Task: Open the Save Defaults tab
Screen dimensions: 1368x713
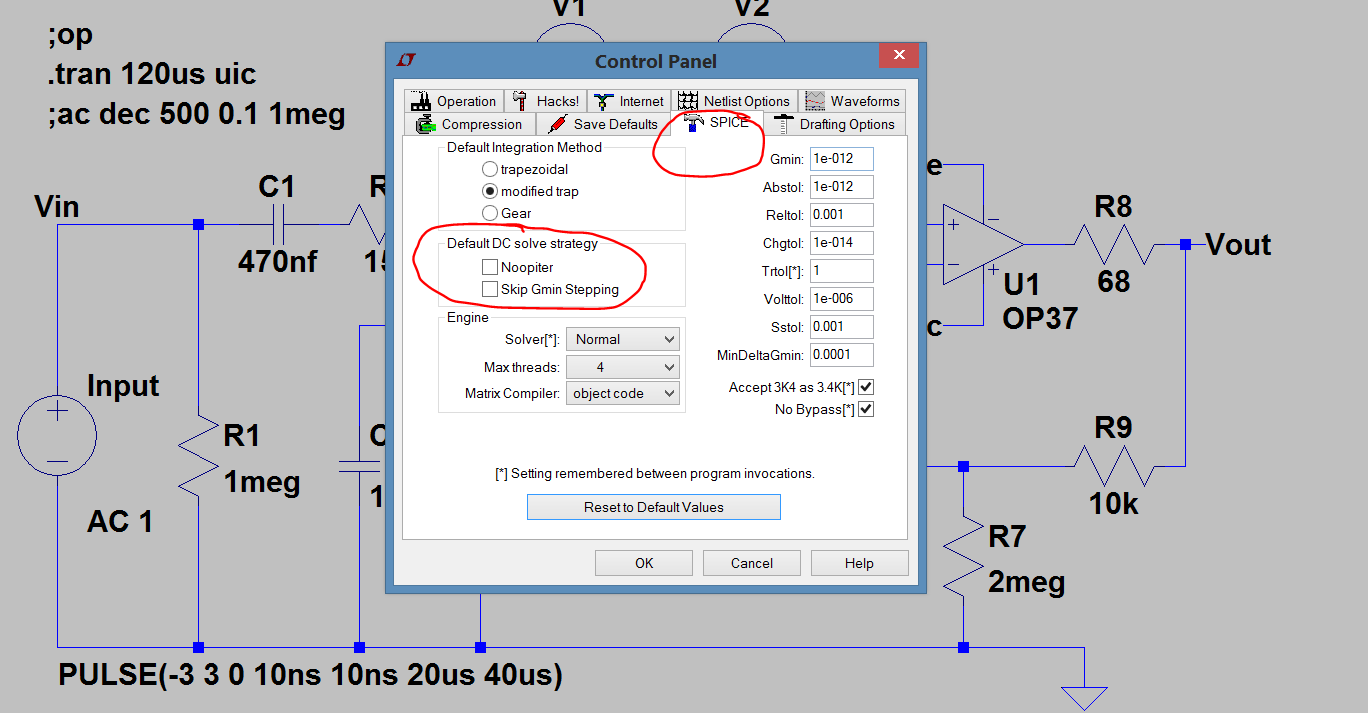Action: [x=603, y=125]
